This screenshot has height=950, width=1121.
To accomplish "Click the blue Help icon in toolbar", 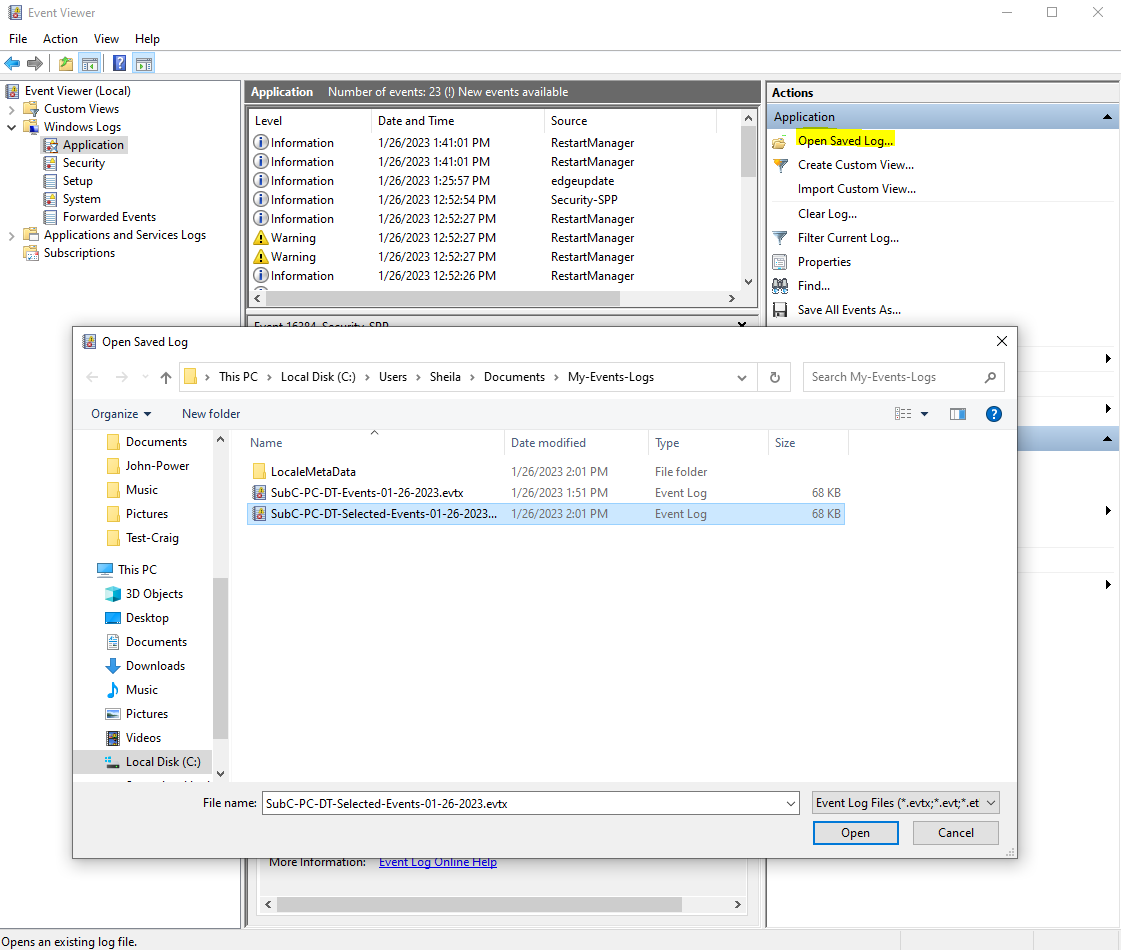I will tap(119, 64).
